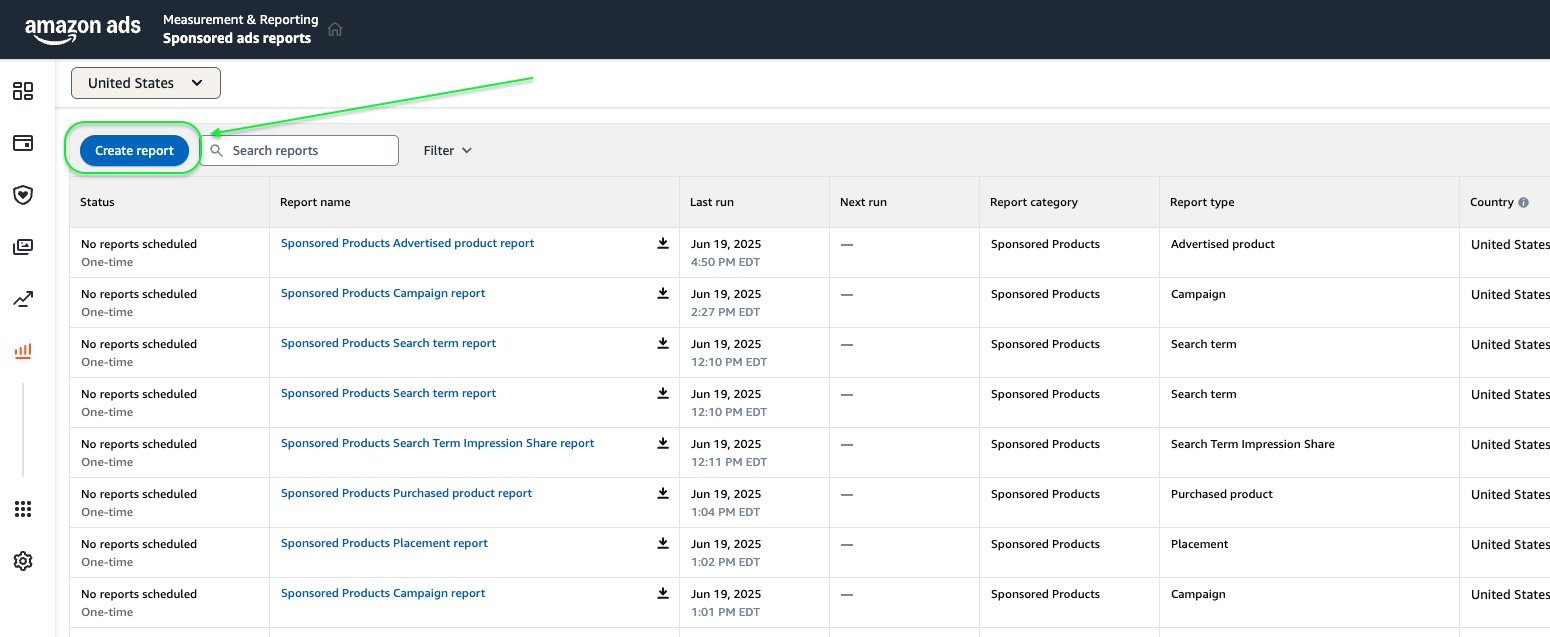The width and height of the screenshot is (1550, 637).
Task: Open the billing card sidebar icon
Action: pos(23,143)
